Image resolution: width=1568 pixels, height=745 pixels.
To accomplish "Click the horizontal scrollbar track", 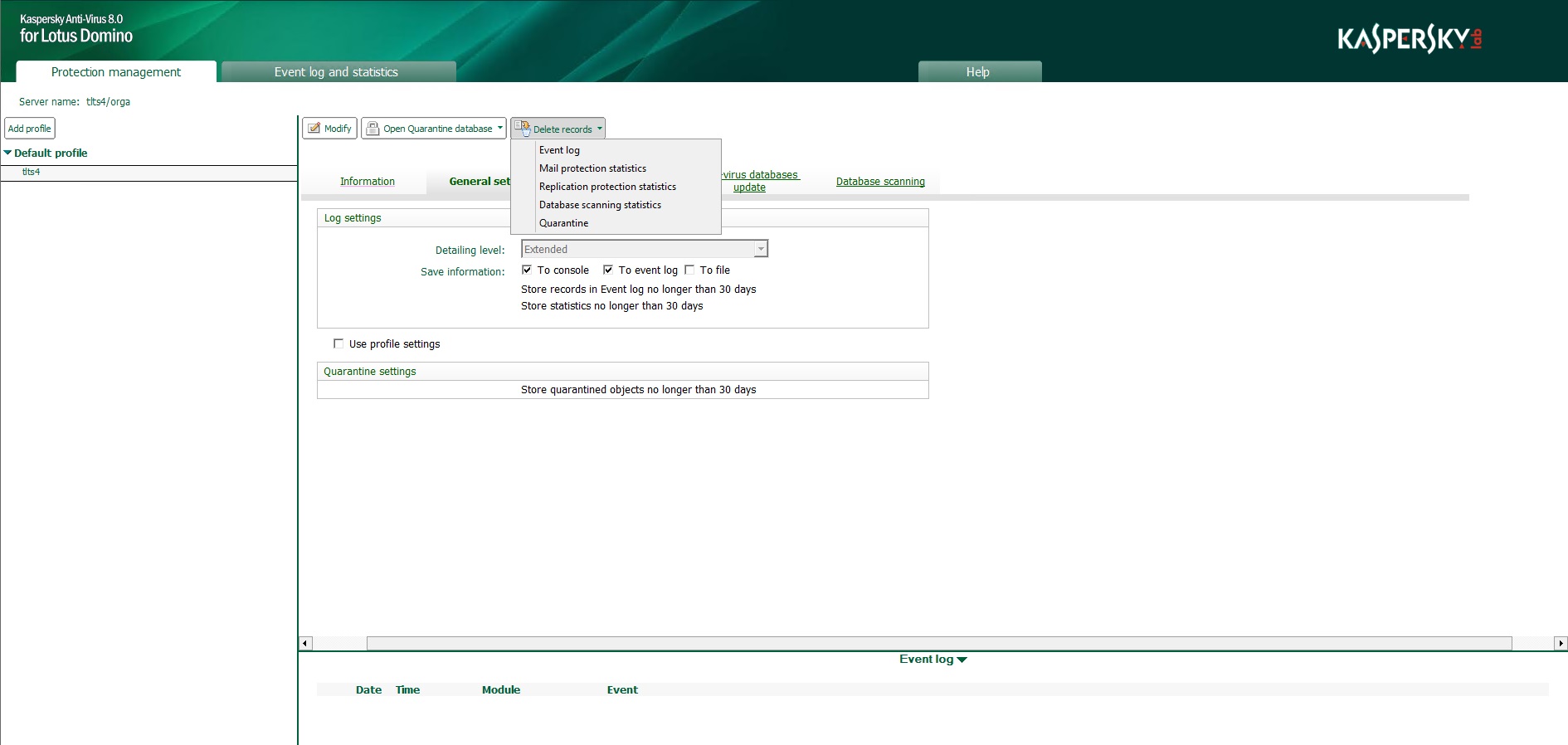I will click(937, 643).
